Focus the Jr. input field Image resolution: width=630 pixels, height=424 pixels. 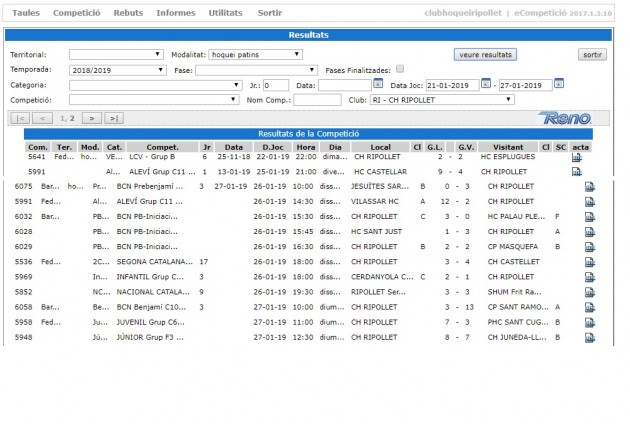(x=276, y=85)
